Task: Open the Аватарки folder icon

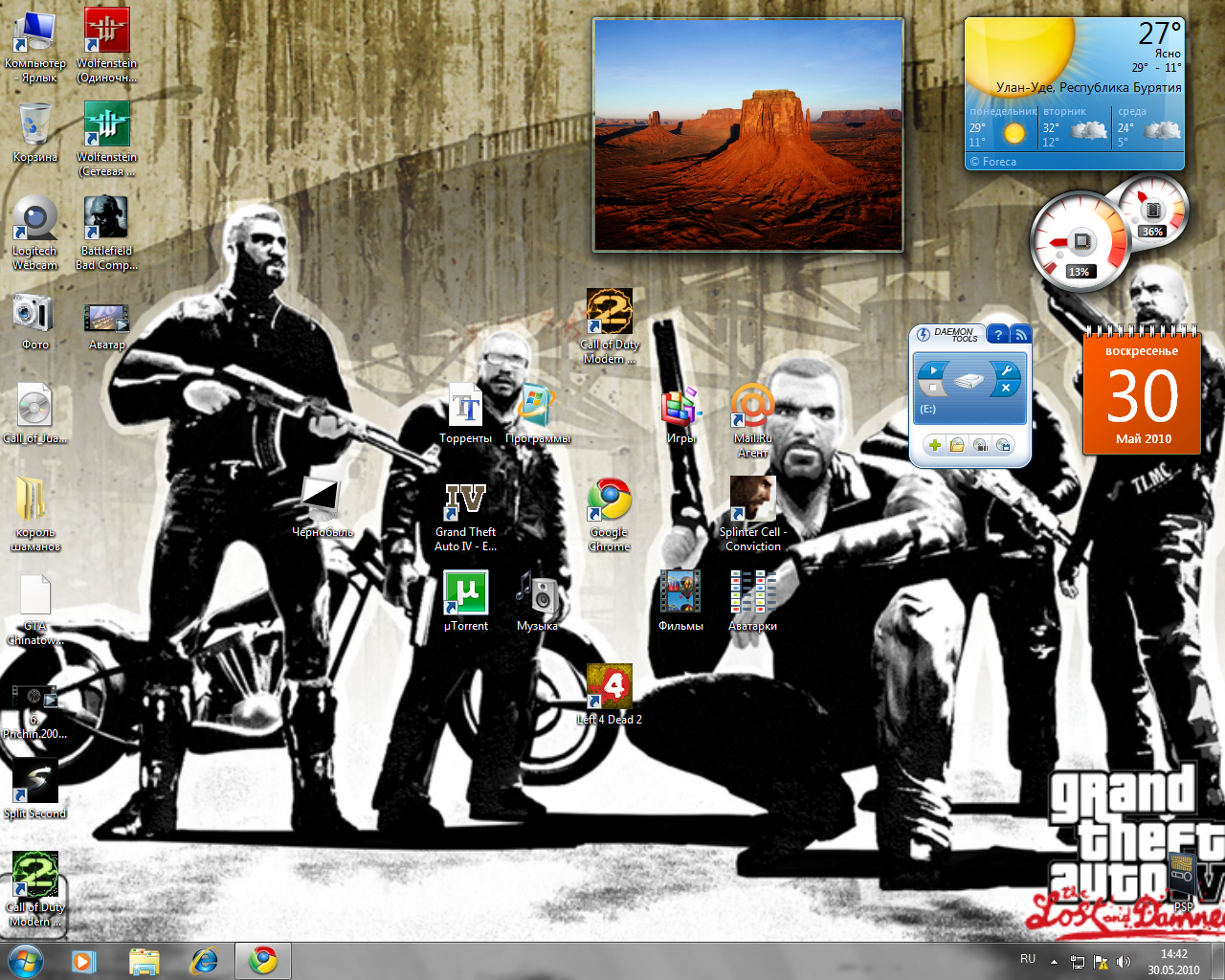Action: (753, 601)
